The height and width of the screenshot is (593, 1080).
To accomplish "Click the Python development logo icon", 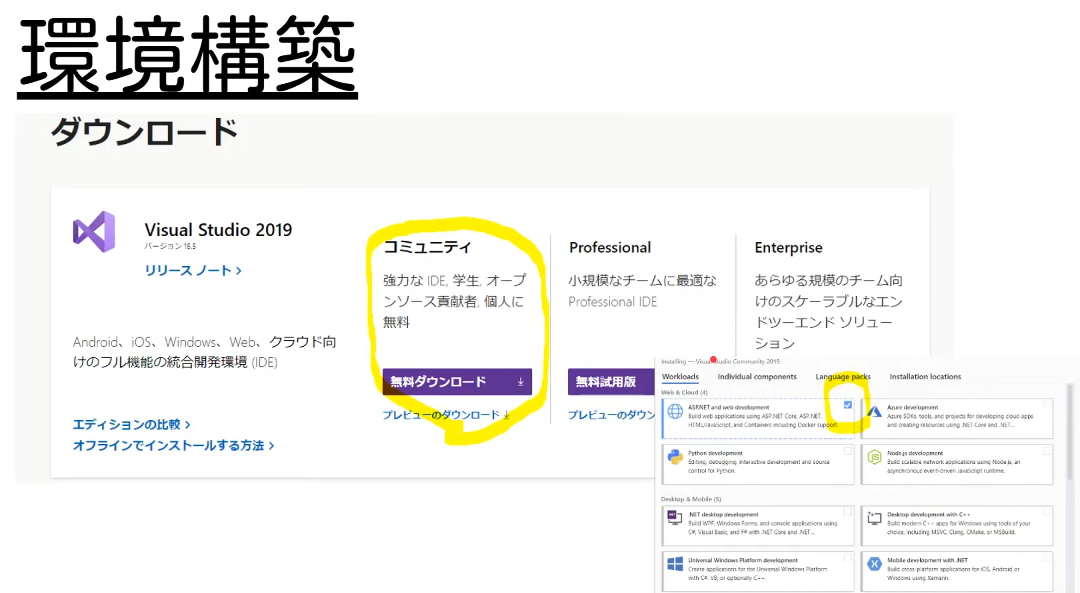I will [675, 457].
